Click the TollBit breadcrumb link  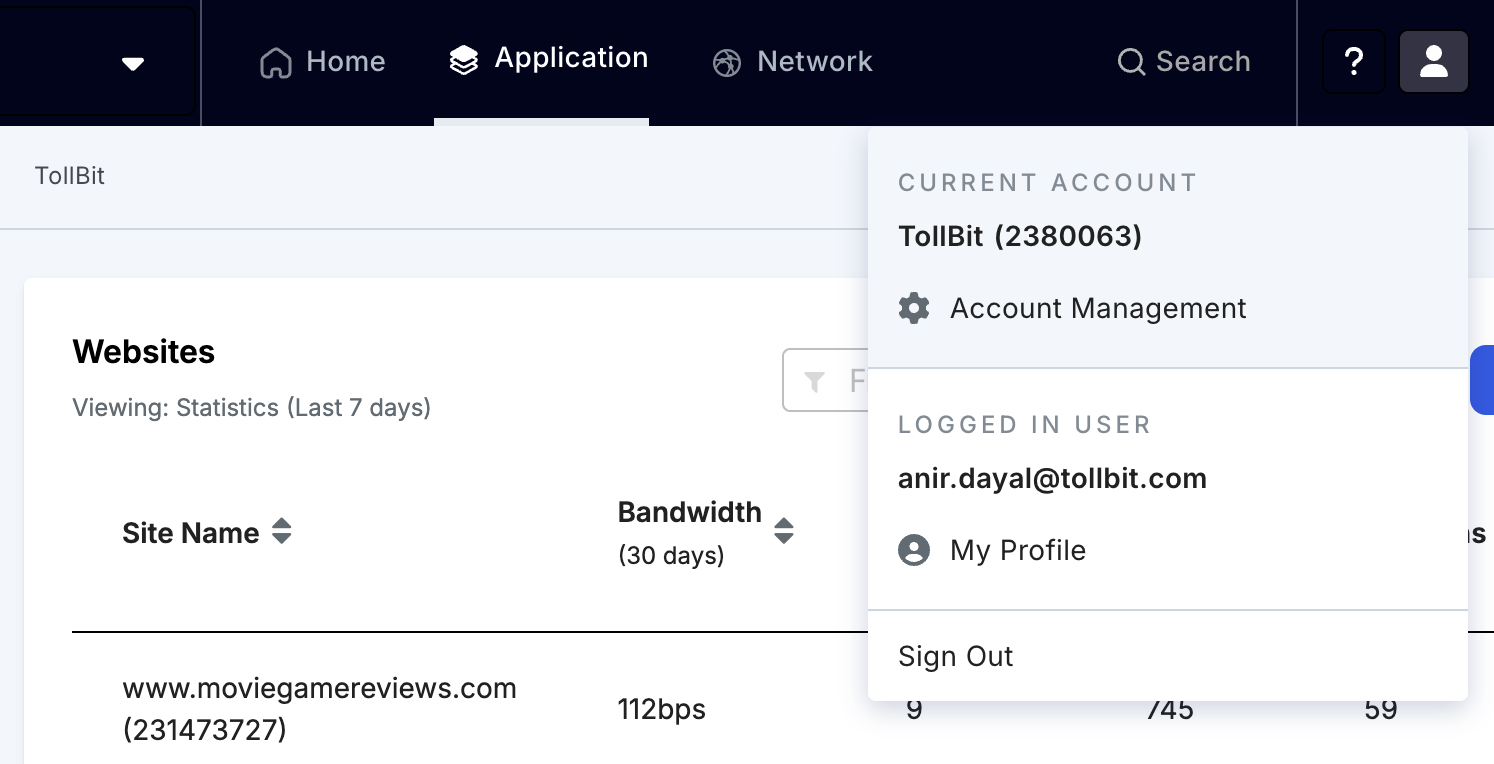tap(70, 176)
